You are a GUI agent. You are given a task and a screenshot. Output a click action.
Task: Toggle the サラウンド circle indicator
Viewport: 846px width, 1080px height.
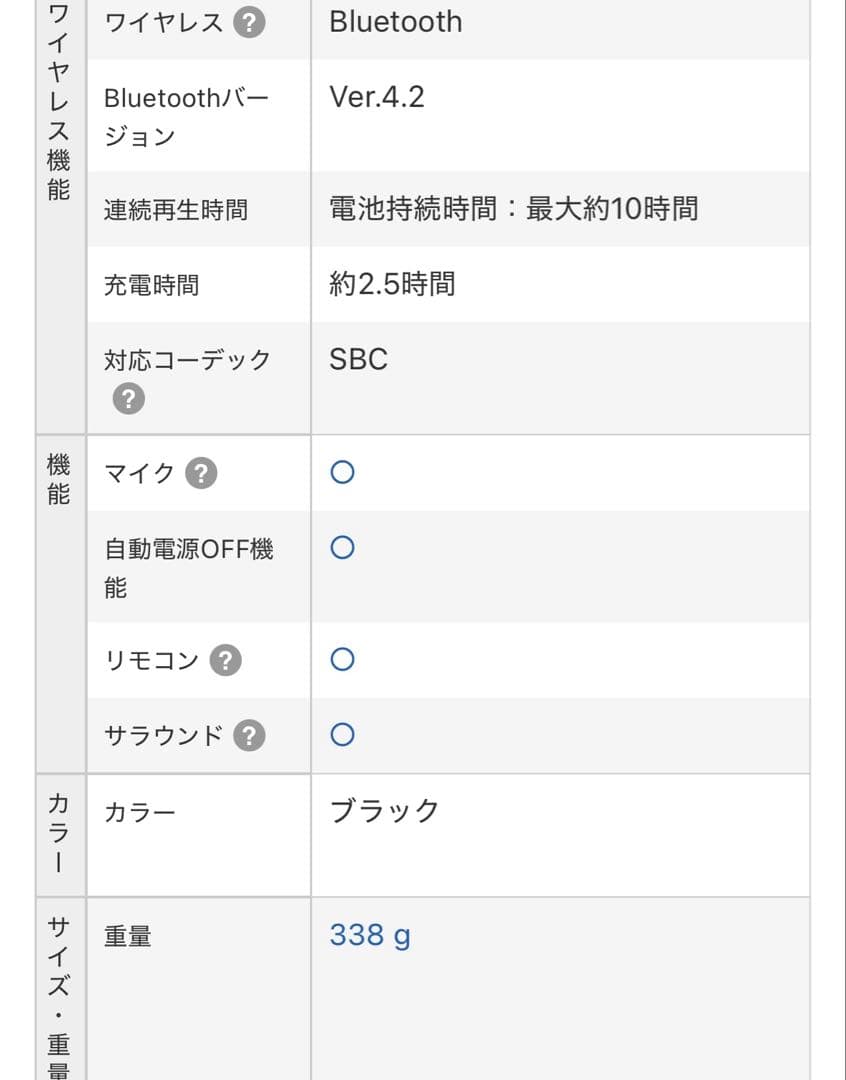pos(343,733)
